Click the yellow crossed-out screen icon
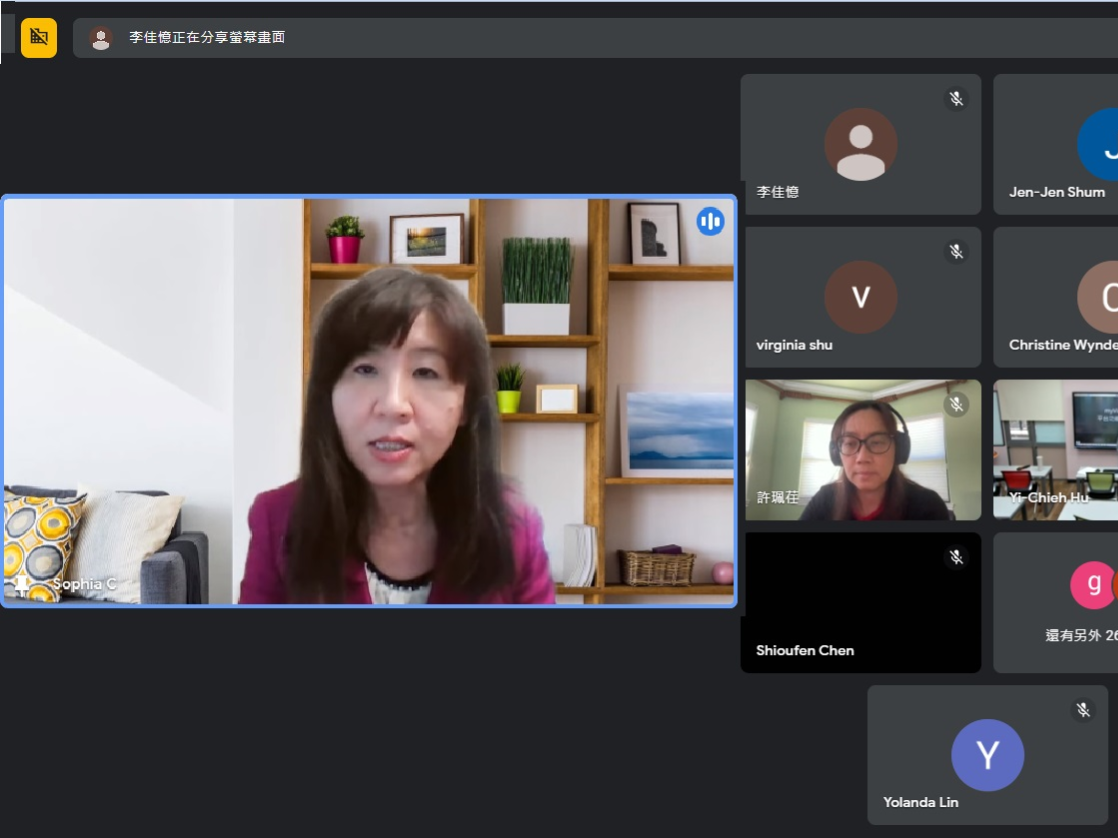The width and height of the screenshot is (1118, 838). pyautogui.click(x=39, y=38)
